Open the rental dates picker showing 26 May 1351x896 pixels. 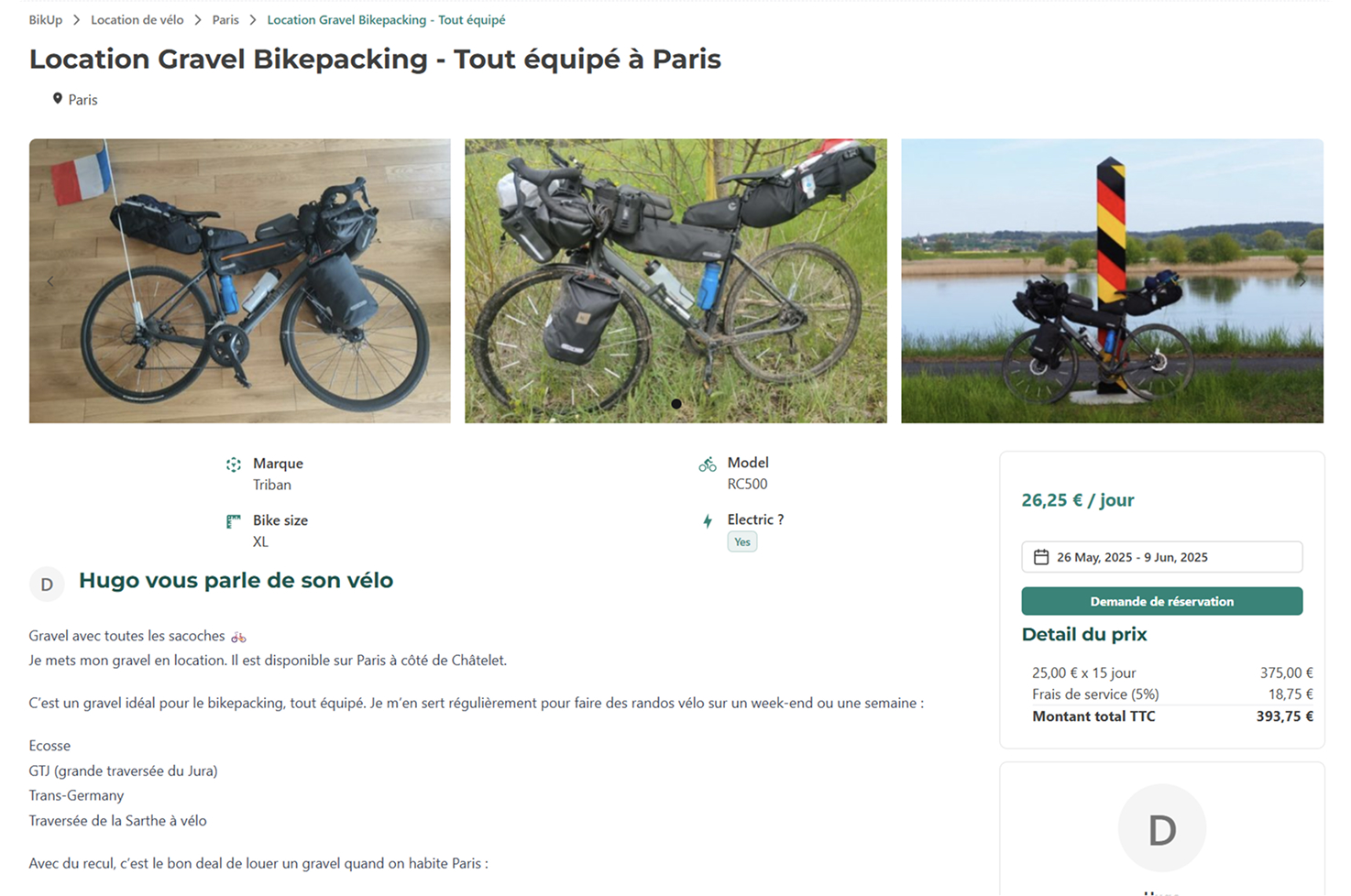point(1161,556)
